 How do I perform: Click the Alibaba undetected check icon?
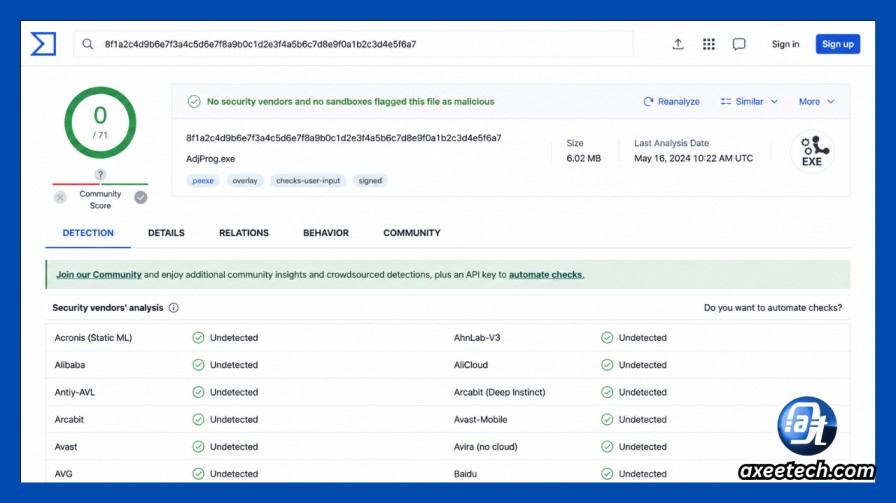[198, 365]
